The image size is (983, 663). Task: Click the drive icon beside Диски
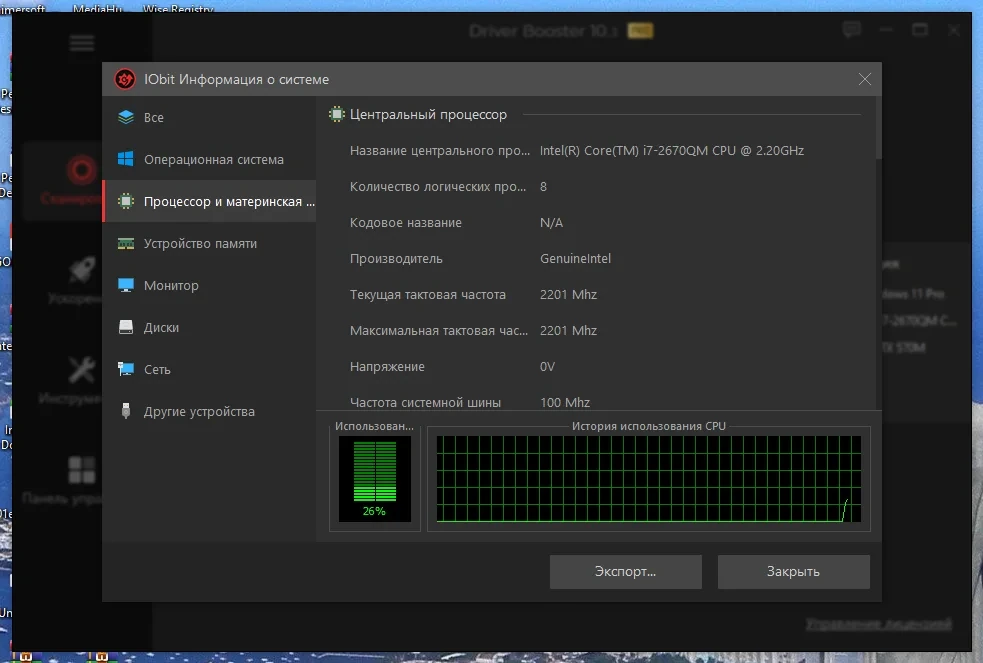click(126, 327)
